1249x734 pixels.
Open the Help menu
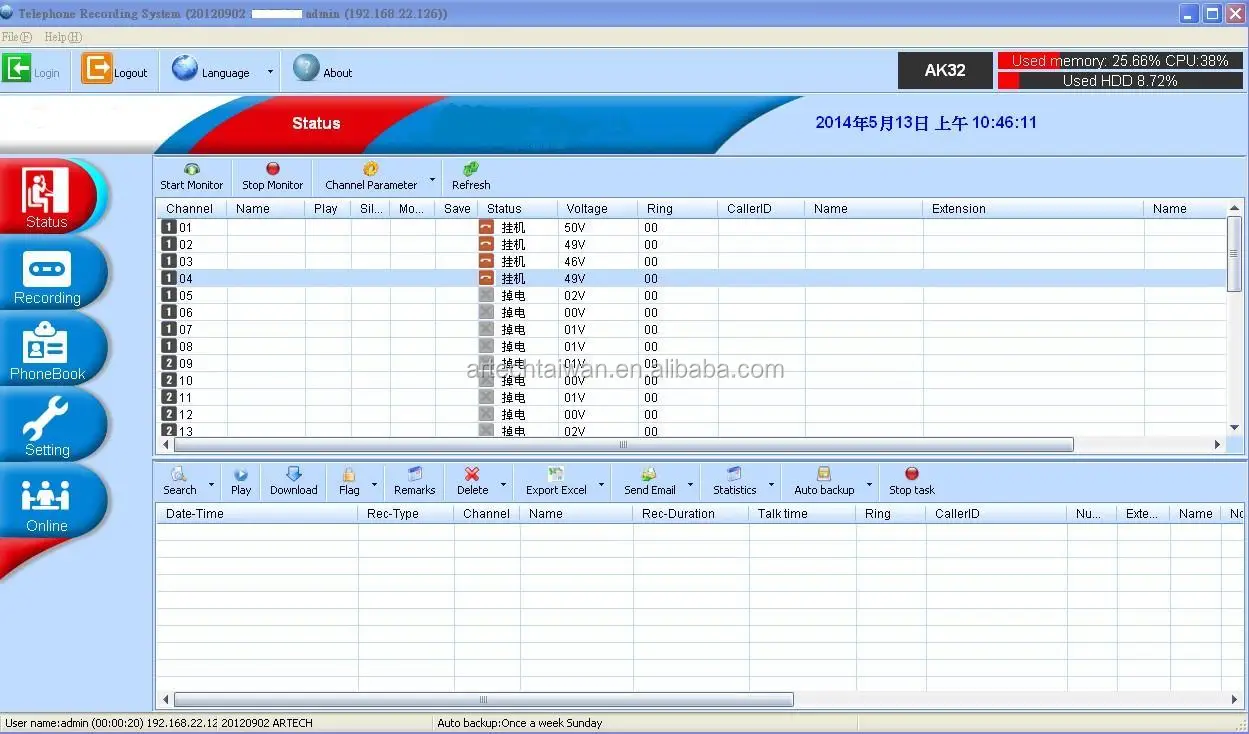[61, 36]
